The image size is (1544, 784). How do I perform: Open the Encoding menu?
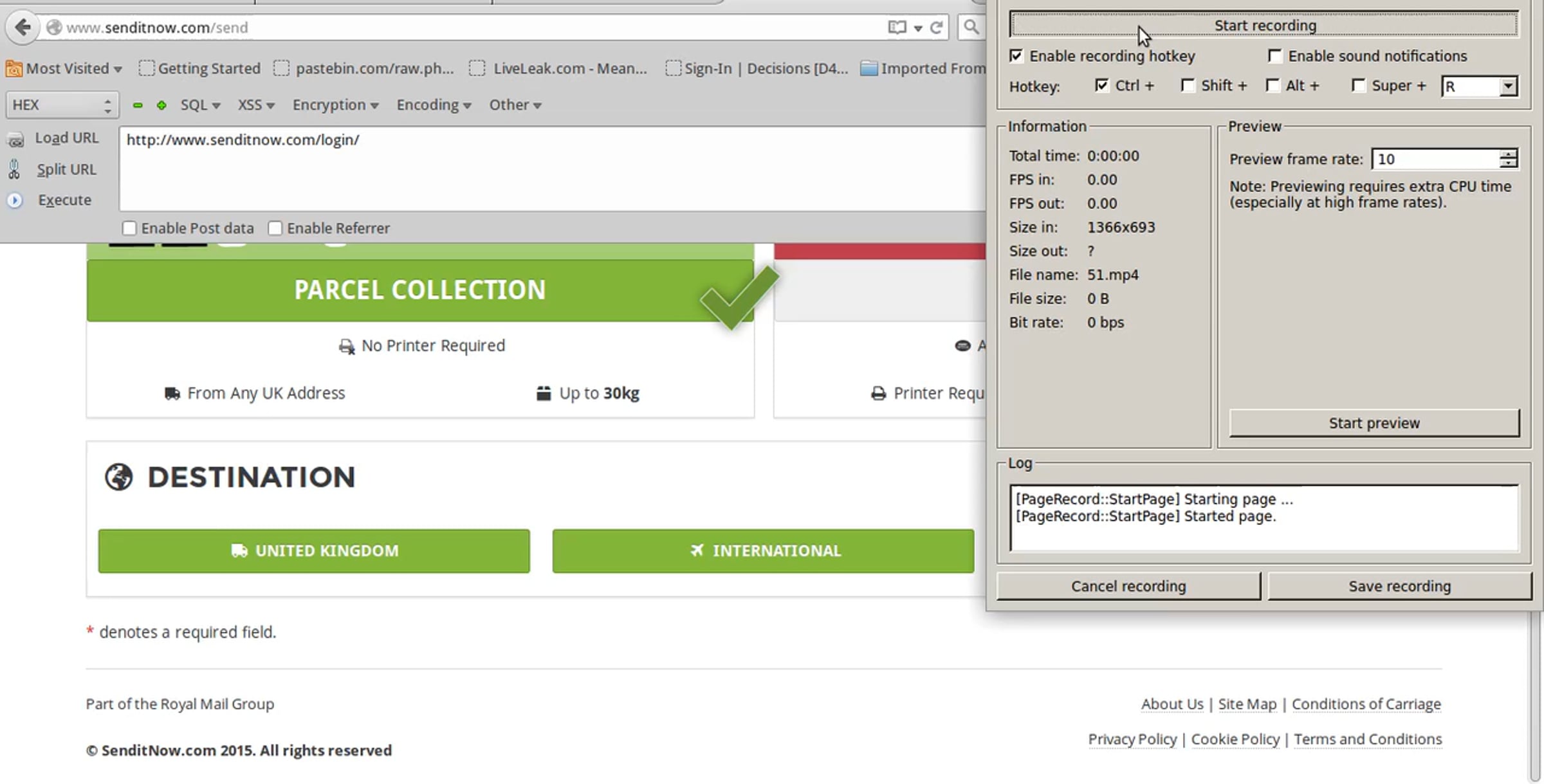coord(433,105)
